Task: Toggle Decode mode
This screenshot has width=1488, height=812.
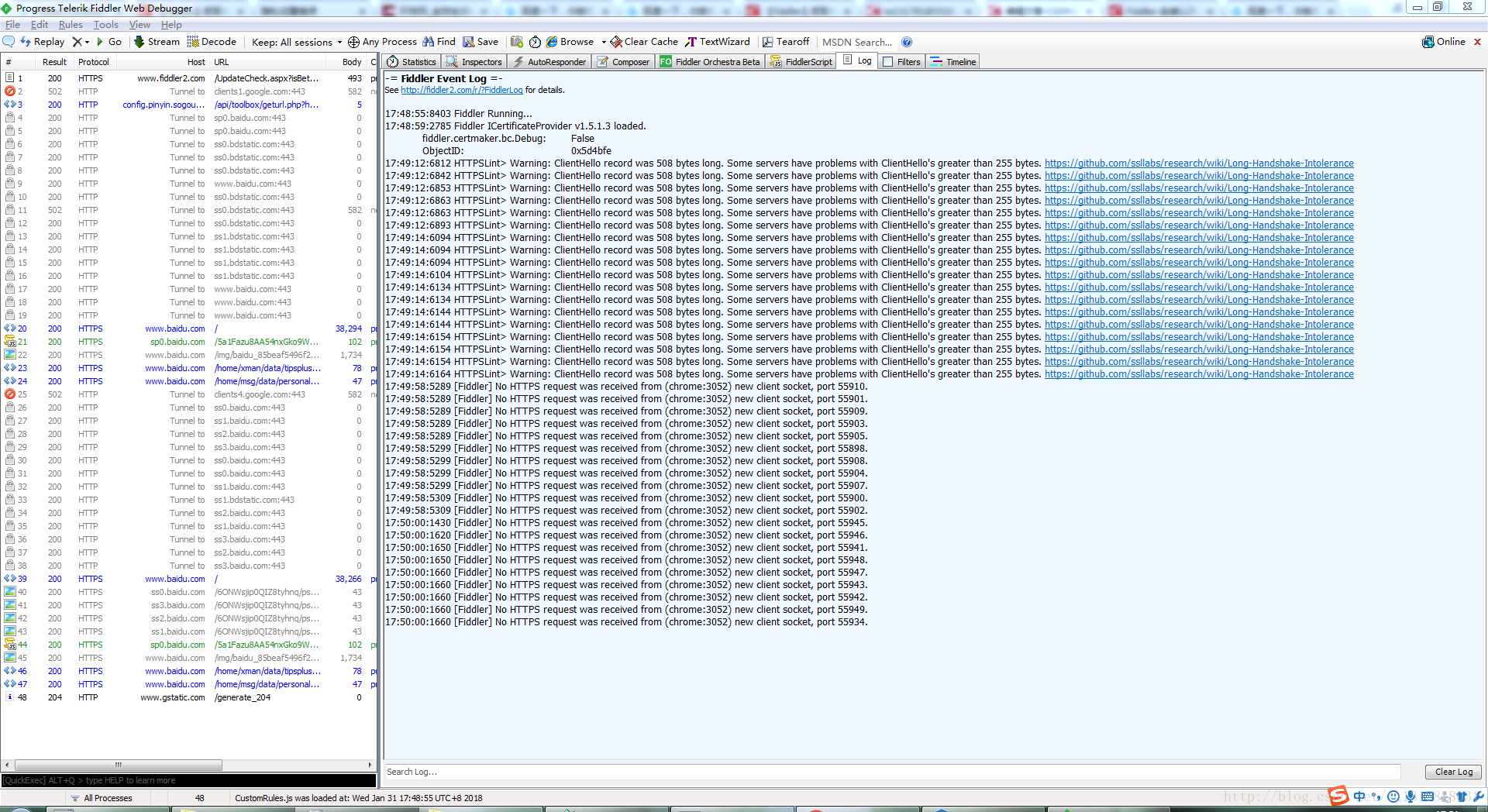Action: click(212, 42)
